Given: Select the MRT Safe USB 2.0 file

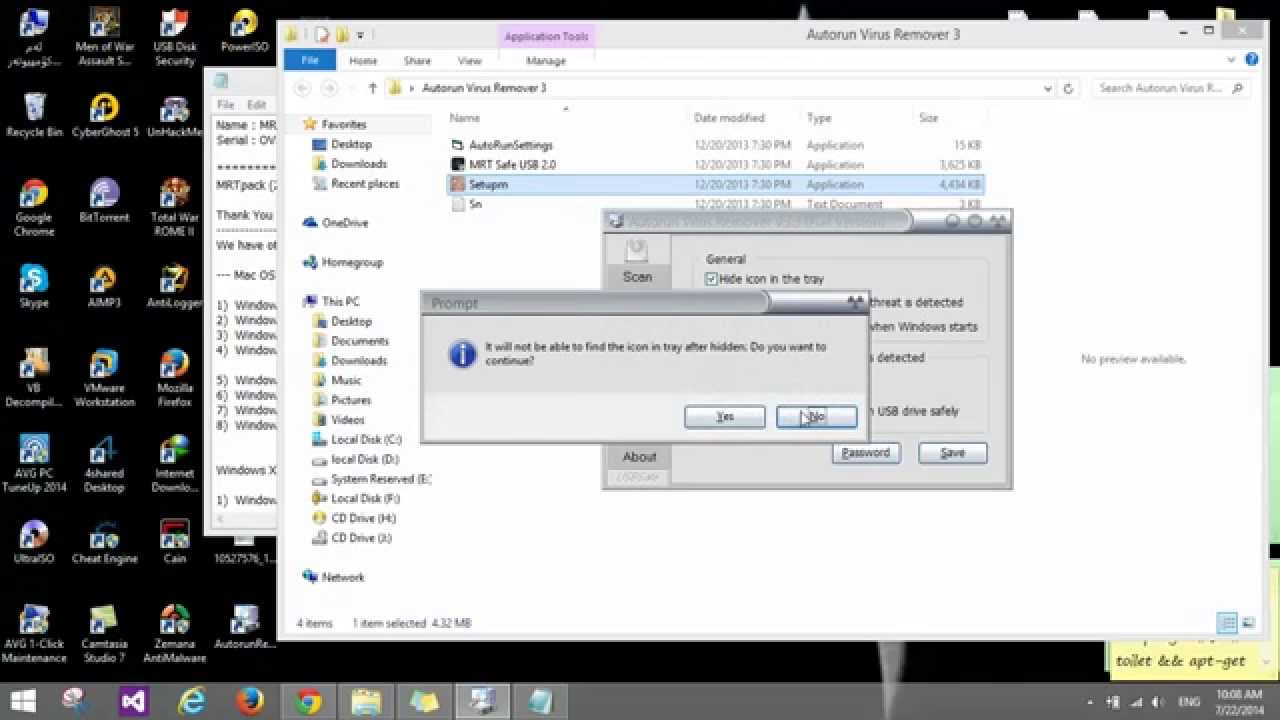Looking at the screenshot, I should [512, 165].
